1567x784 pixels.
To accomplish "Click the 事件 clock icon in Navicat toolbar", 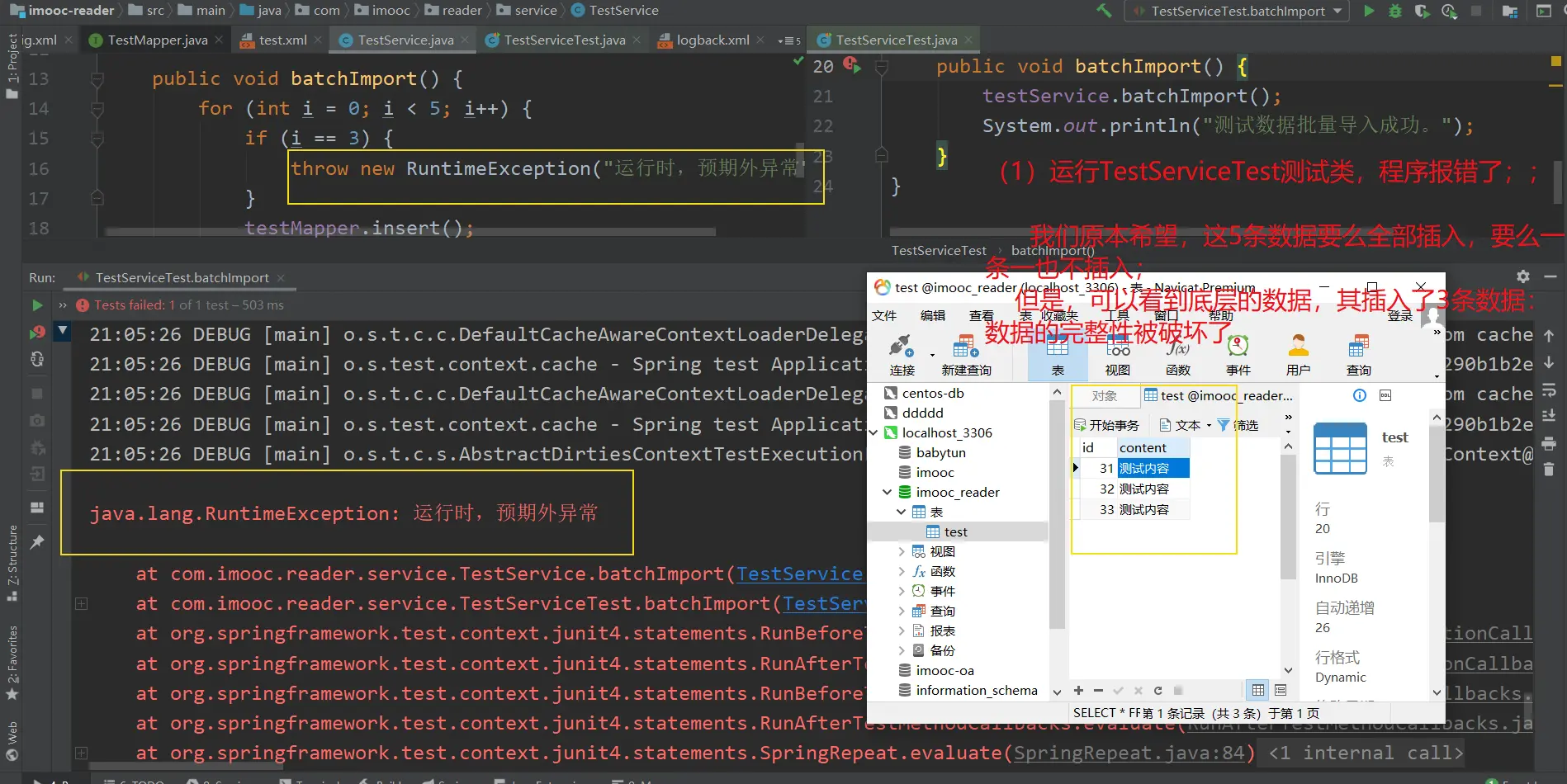I will 1238,355.
